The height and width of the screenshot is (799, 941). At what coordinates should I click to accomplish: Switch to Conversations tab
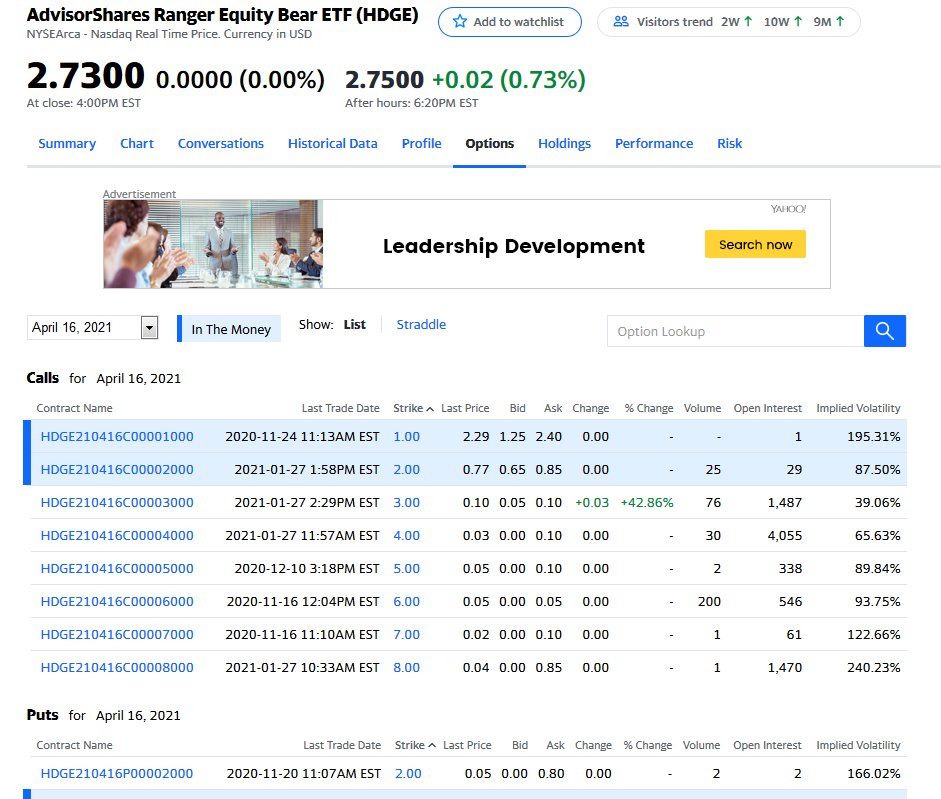(x=221, y=143)
